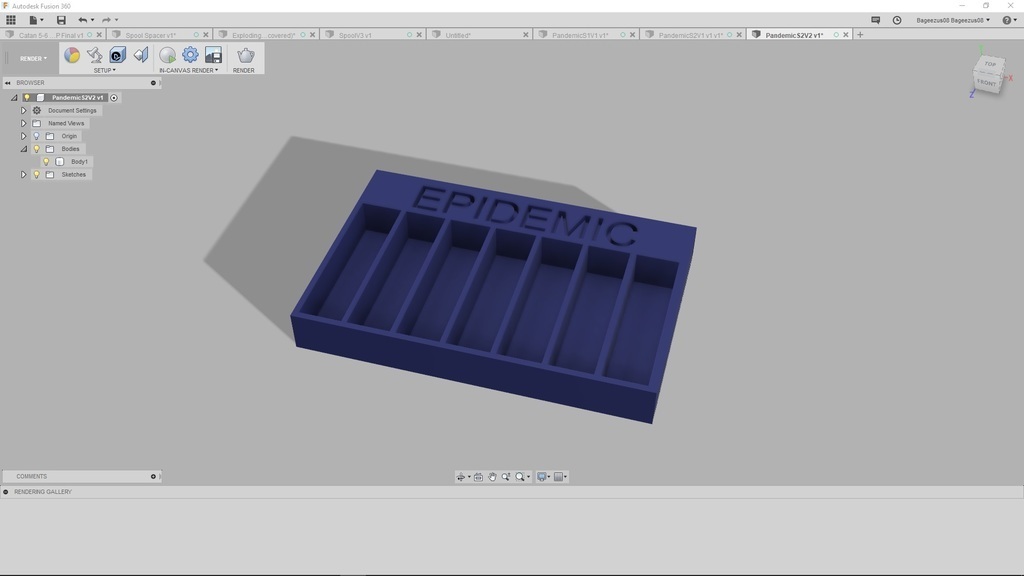Expand Document Settings node
This screenshot has height=576, width=1024.
(24, 110)
